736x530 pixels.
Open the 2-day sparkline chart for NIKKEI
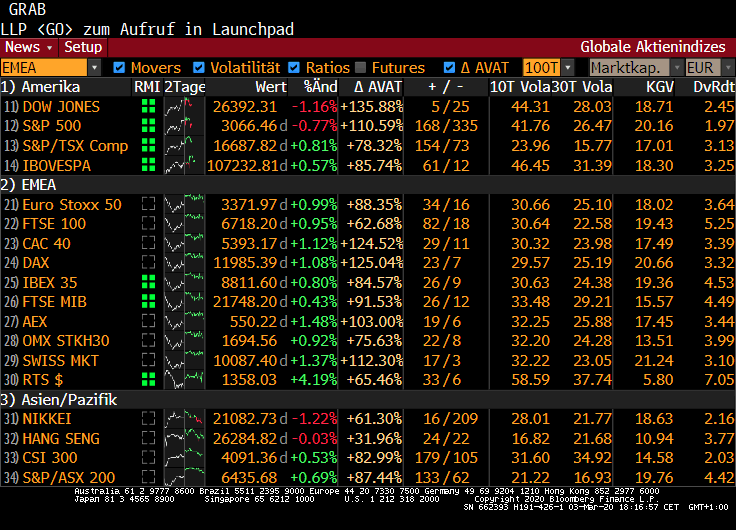pyautogui.click(x=184, y=419)
